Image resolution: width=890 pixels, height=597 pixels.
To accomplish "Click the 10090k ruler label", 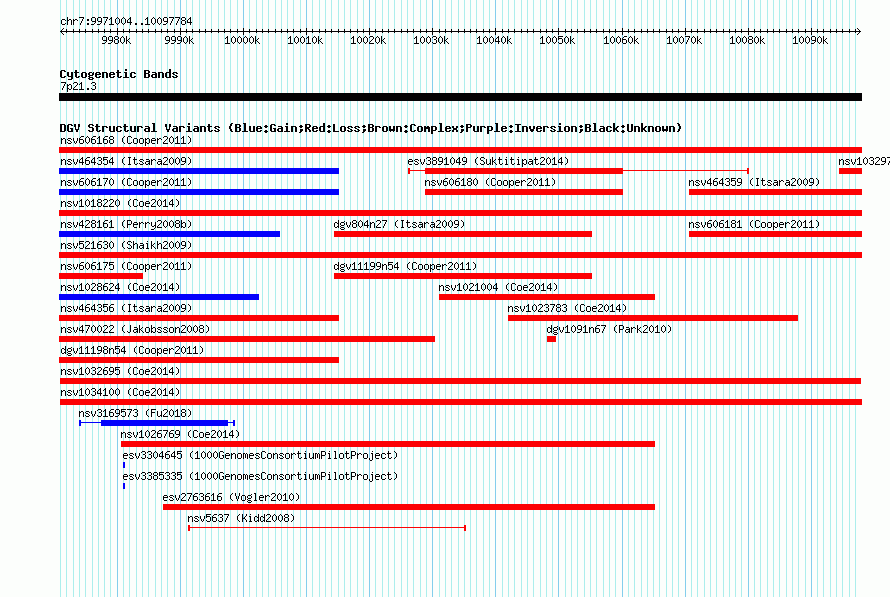I will [809, 40].
